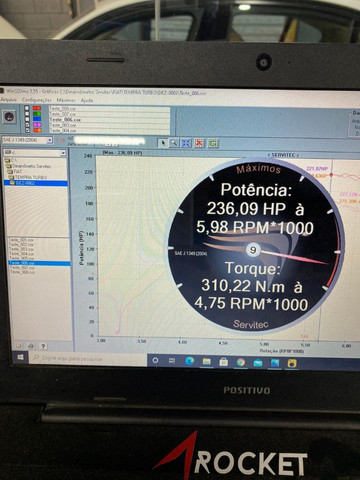Open the Configurações menu
This screenshot has height=480, width=360.
tap(37, 100)
